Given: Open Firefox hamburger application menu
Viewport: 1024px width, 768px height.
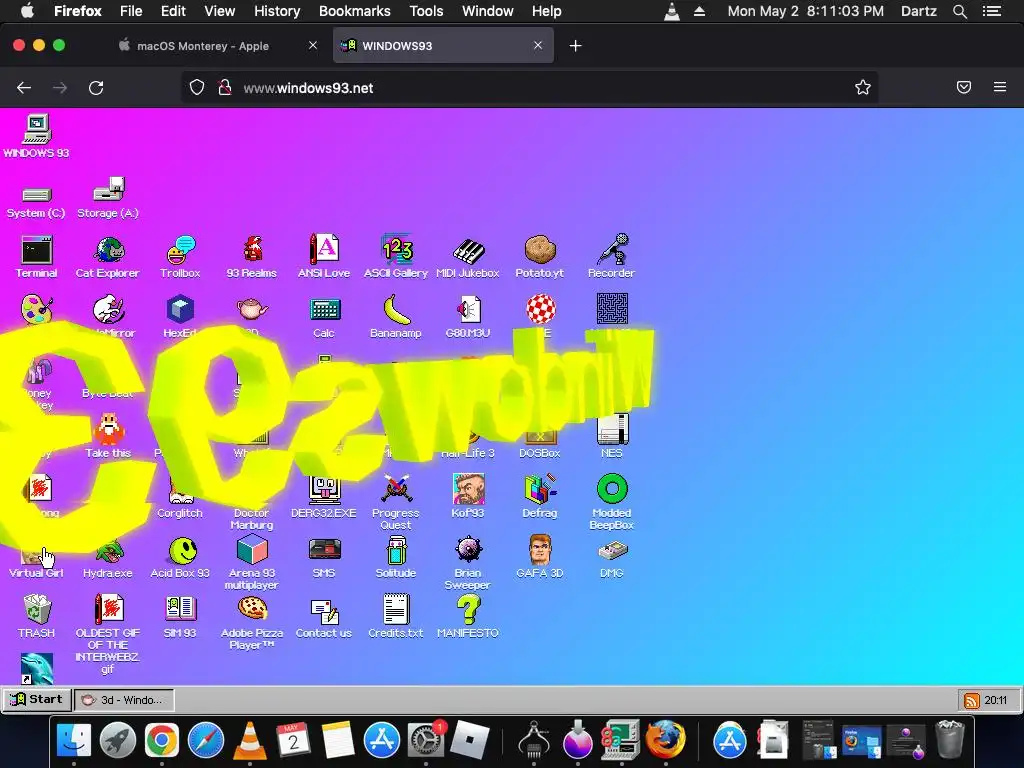Looking at the screenshot, I should tap(1000, 88).
